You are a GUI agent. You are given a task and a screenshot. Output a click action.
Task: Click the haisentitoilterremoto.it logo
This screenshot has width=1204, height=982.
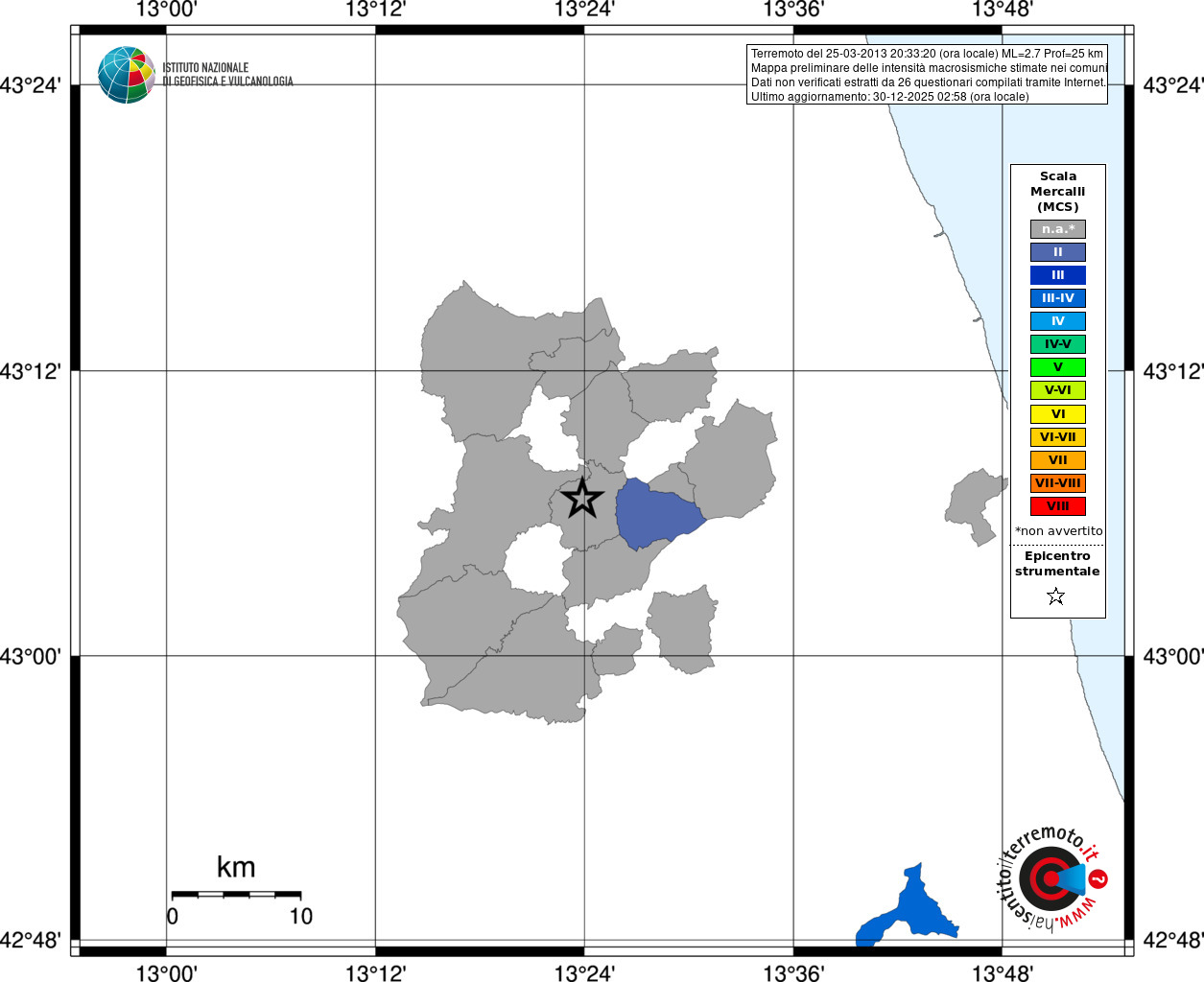pos(1052,877)
